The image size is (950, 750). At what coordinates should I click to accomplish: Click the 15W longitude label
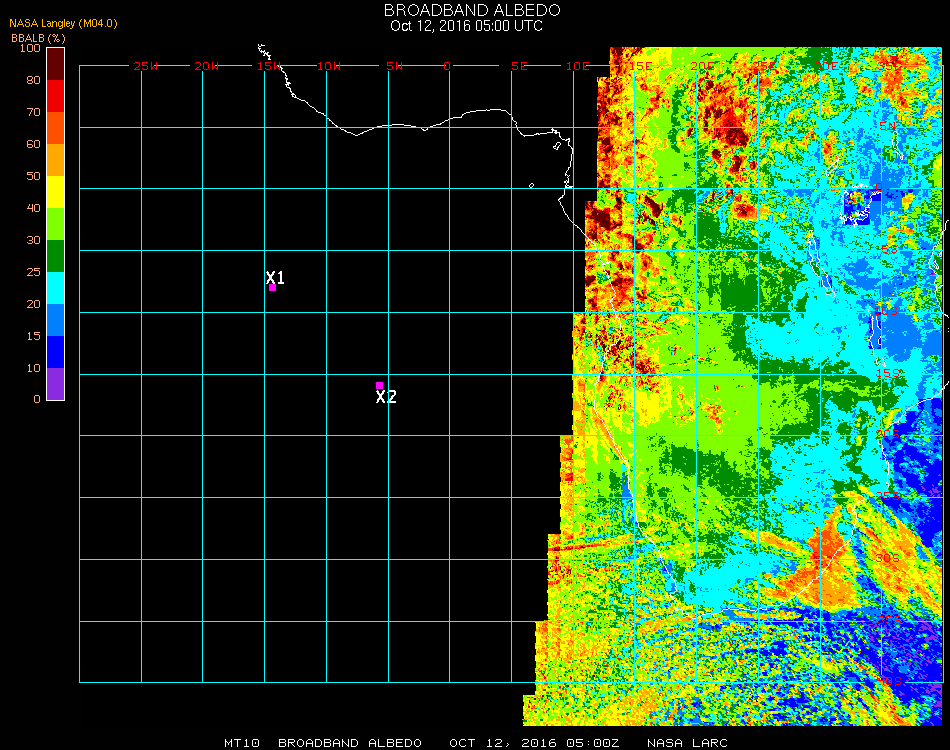269,67
